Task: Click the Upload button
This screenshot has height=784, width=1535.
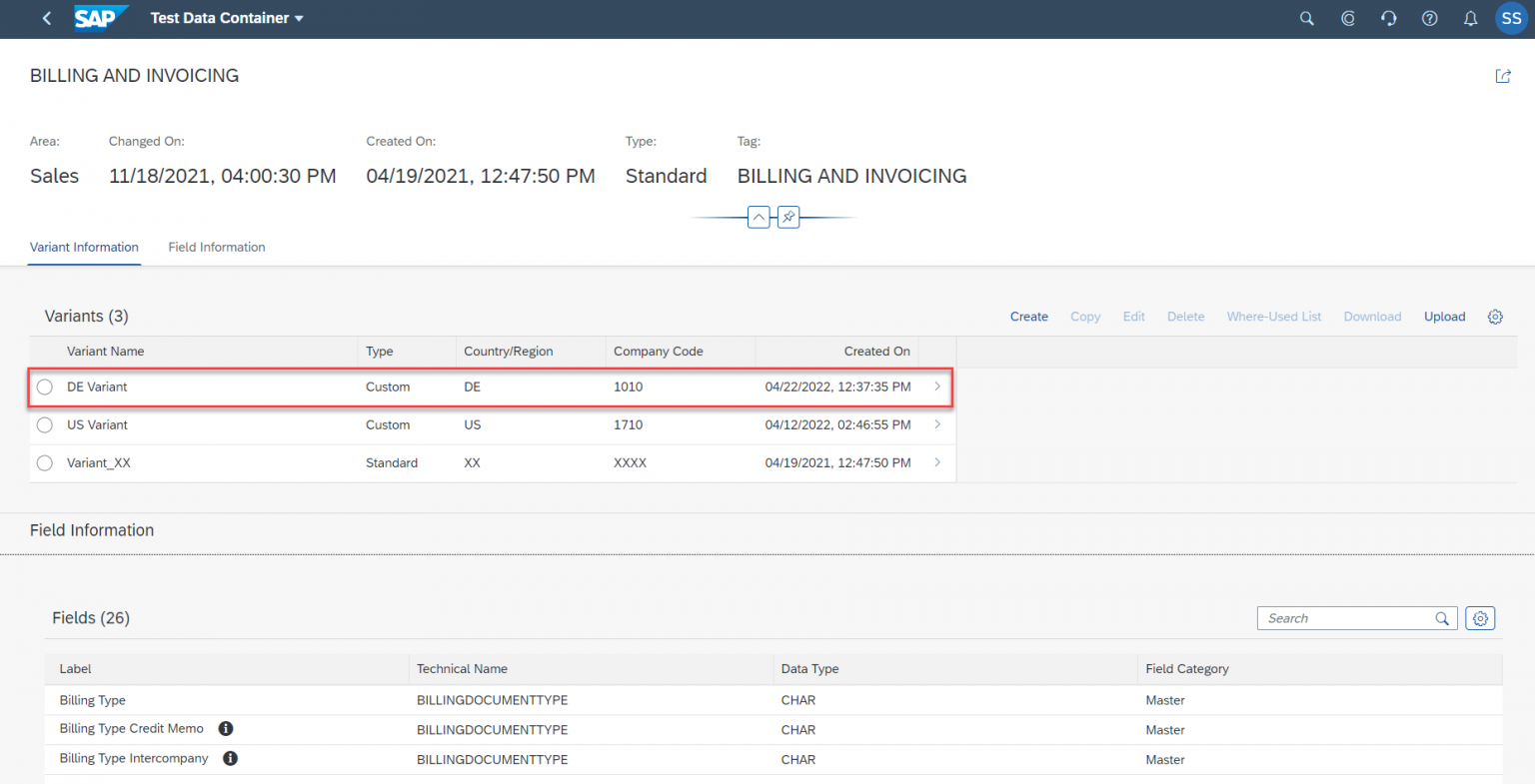Action: point(1444,316)
